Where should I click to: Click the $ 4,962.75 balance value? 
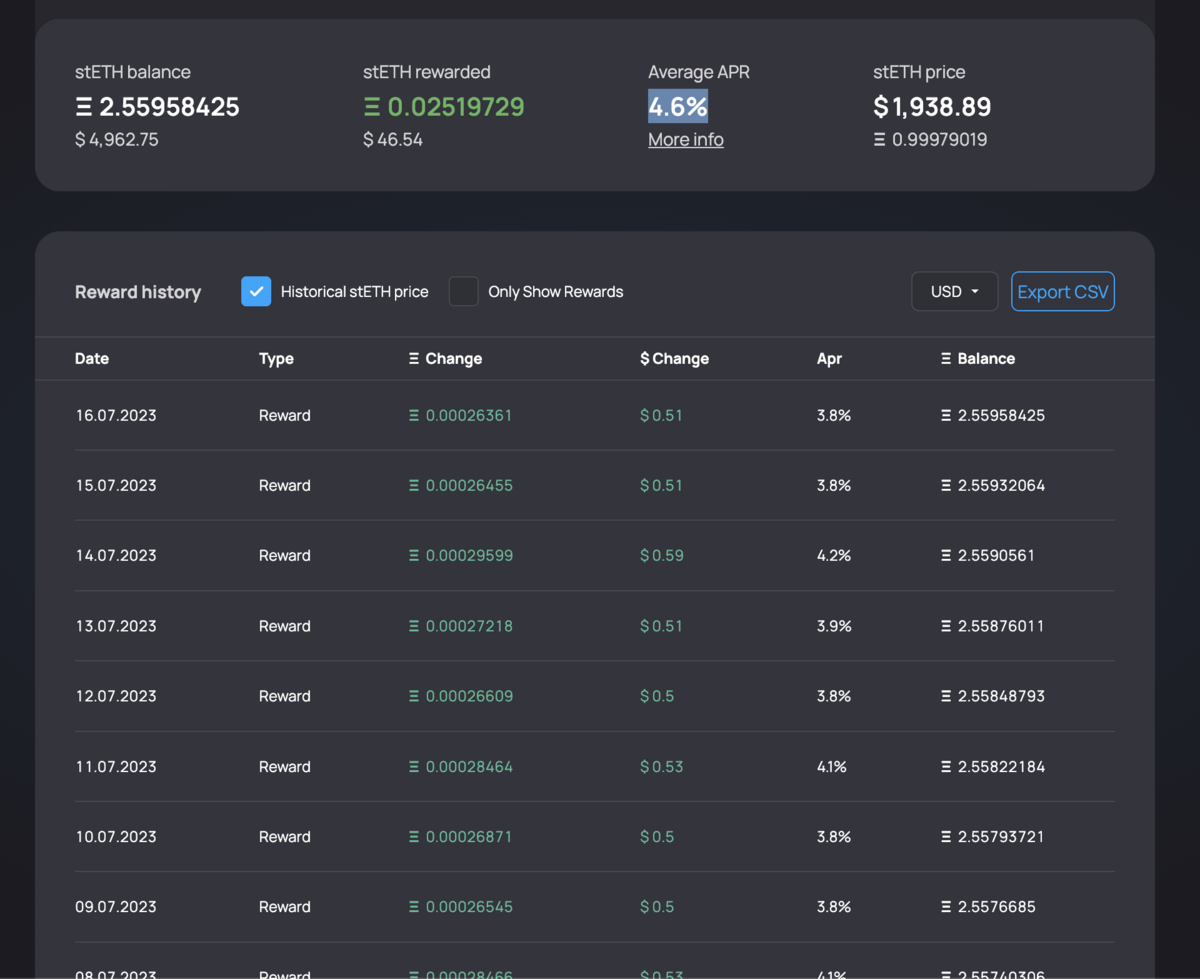(x=116, y=140)
